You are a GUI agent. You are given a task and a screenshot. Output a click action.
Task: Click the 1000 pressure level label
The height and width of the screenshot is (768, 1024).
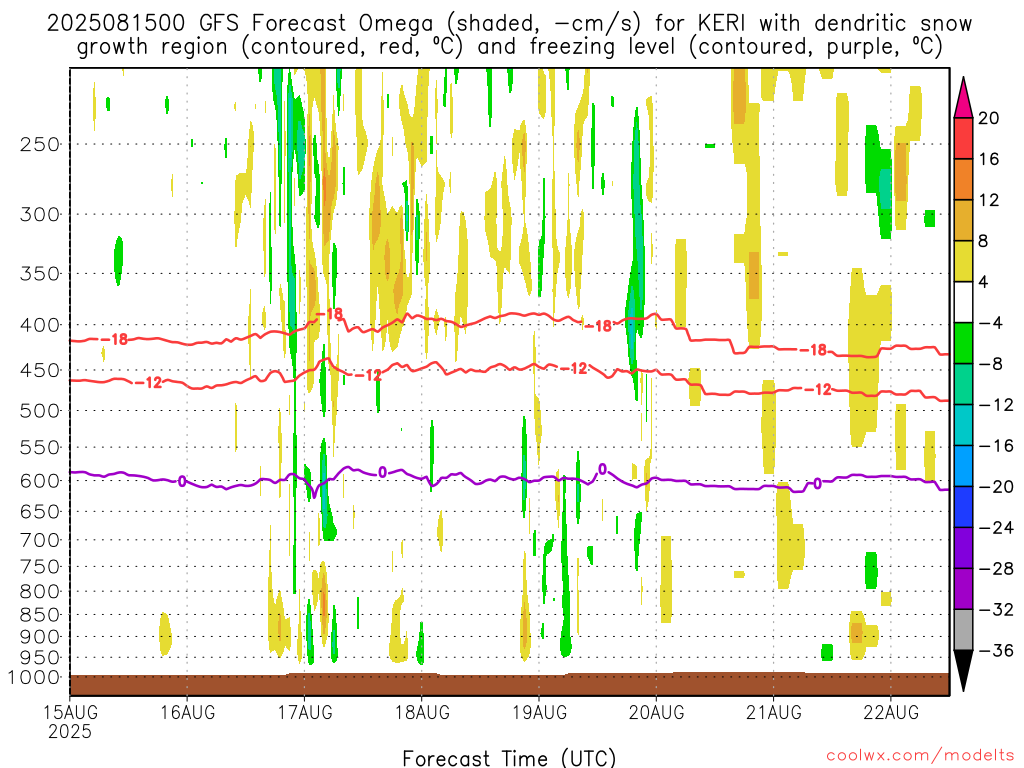[34, 678]
